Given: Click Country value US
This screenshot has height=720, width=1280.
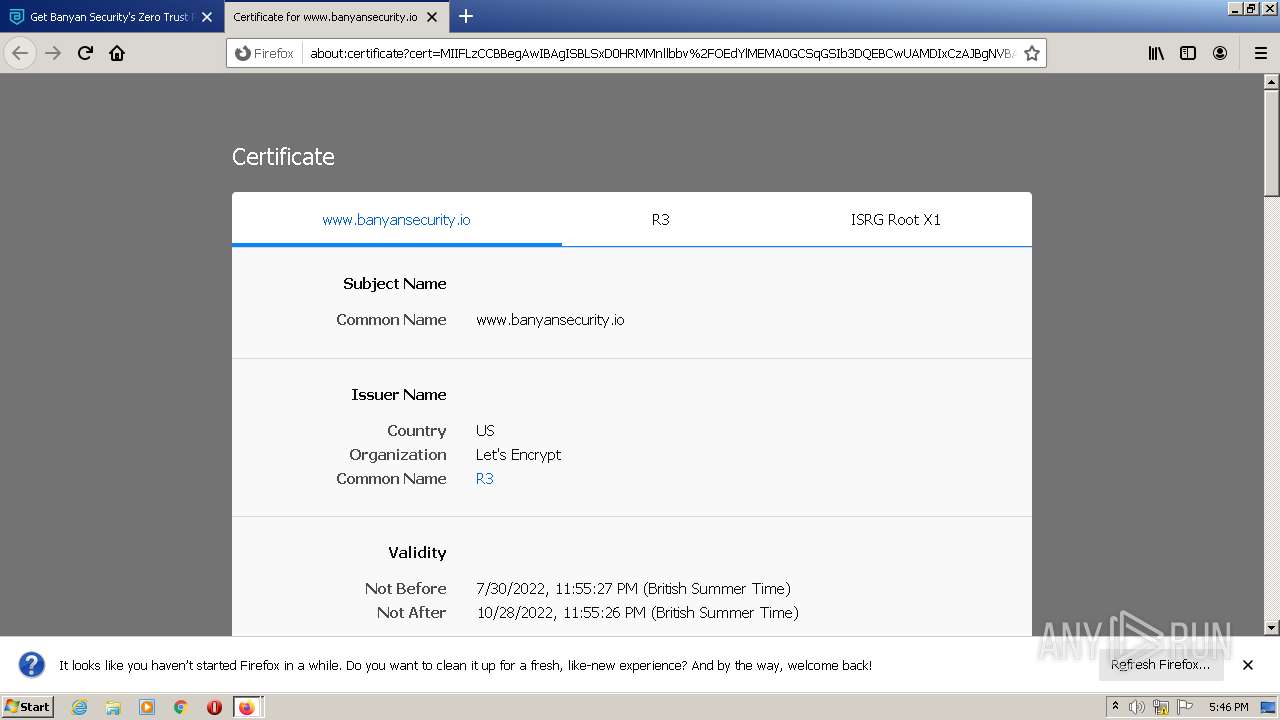Looking at the screenshot, I should [485, 431].
